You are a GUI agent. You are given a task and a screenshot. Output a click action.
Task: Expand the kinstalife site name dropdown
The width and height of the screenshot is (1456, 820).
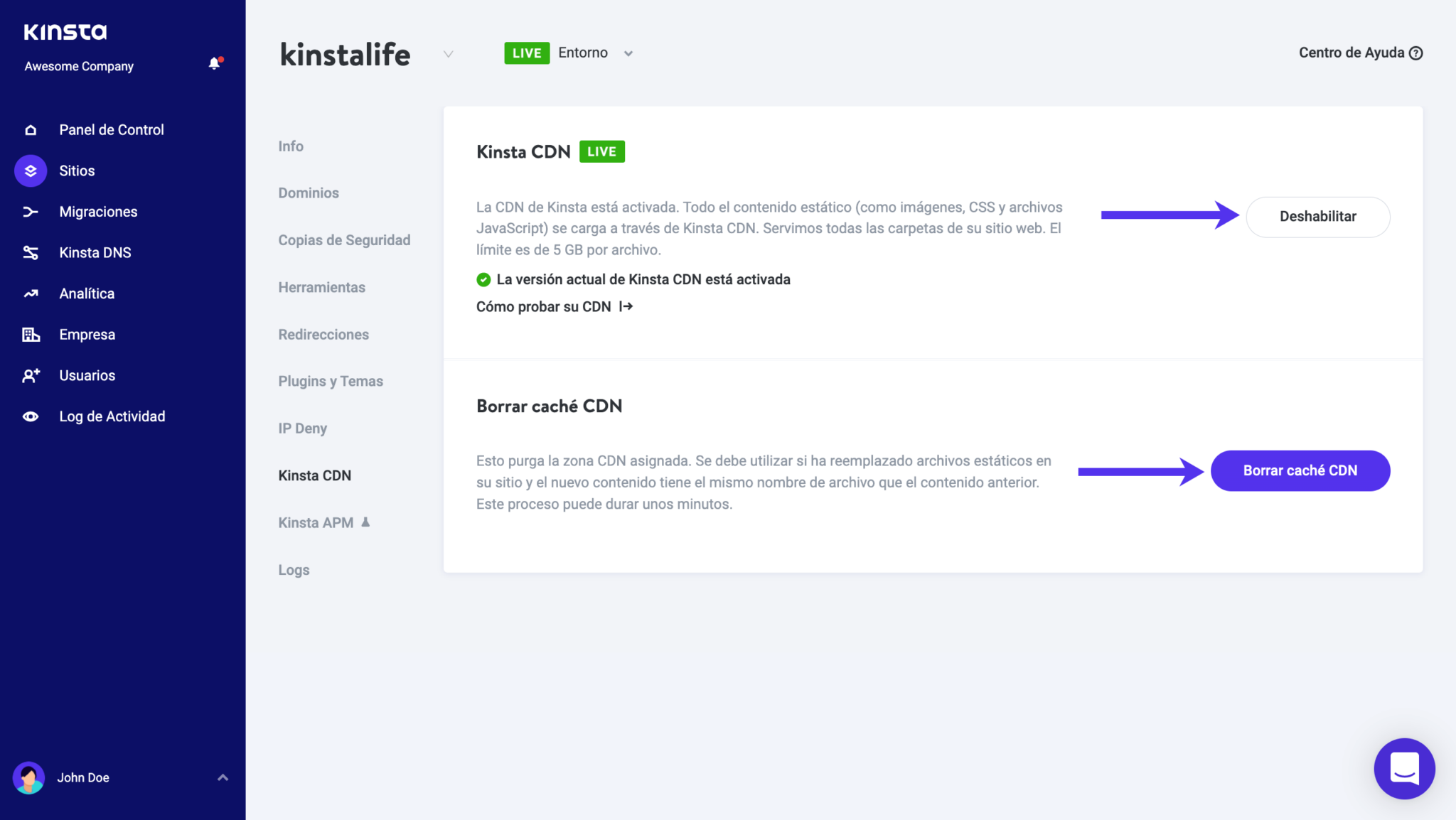[449, 54]
